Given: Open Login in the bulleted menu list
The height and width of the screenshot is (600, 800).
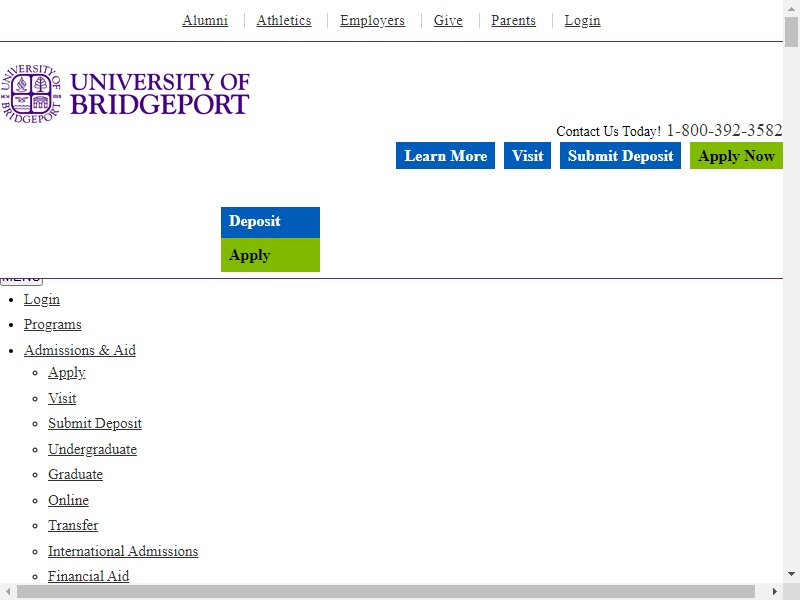Looking at the screenshot, I should [42, 299].
